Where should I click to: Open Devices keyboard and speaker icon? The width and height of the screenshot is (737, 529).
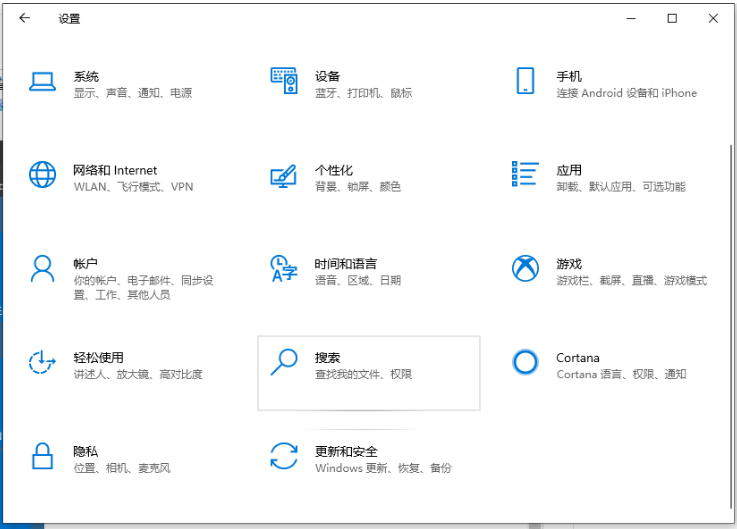tap(284, 82)
